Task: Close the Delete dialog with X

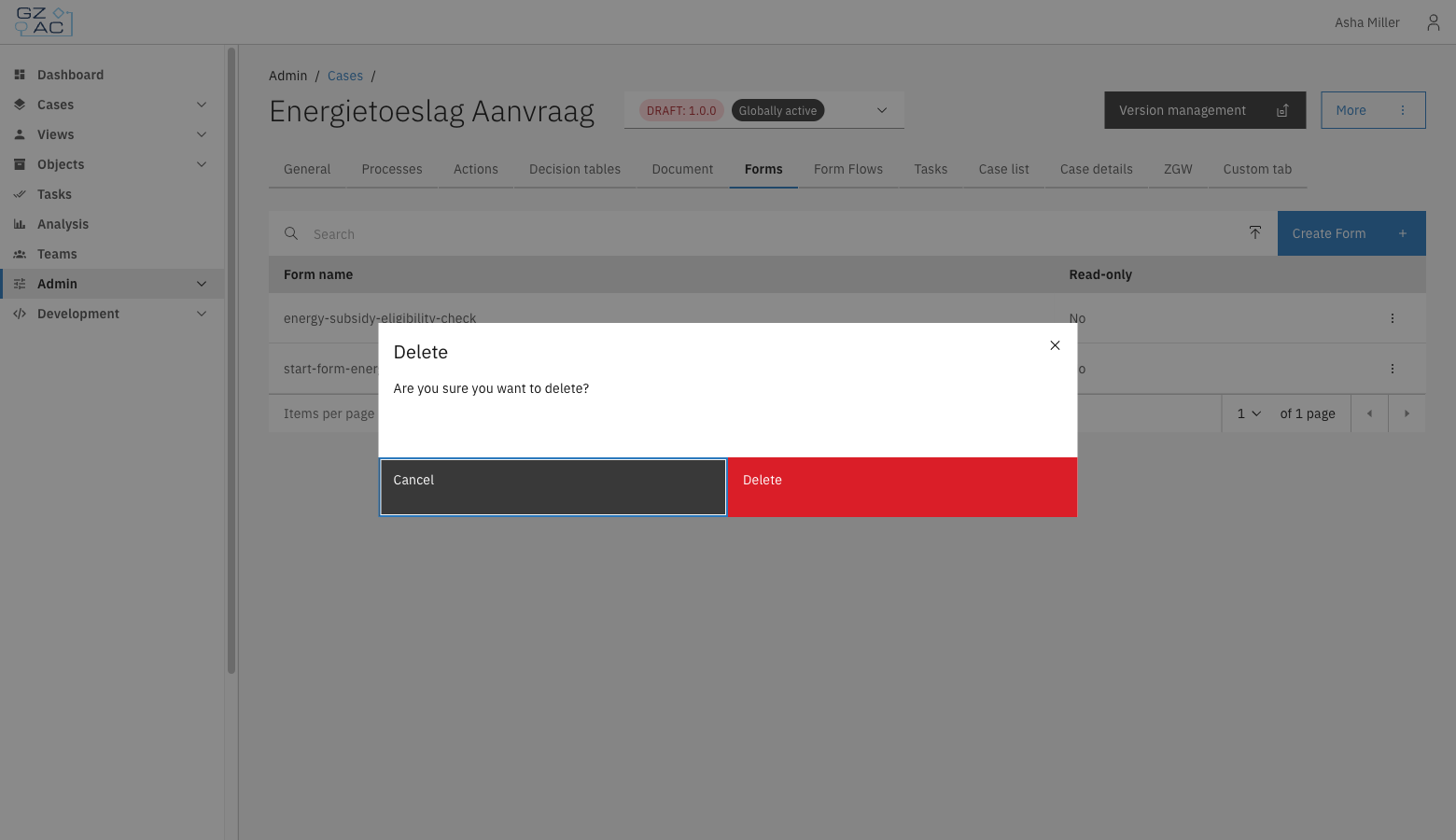Action: pos(1055,345)
